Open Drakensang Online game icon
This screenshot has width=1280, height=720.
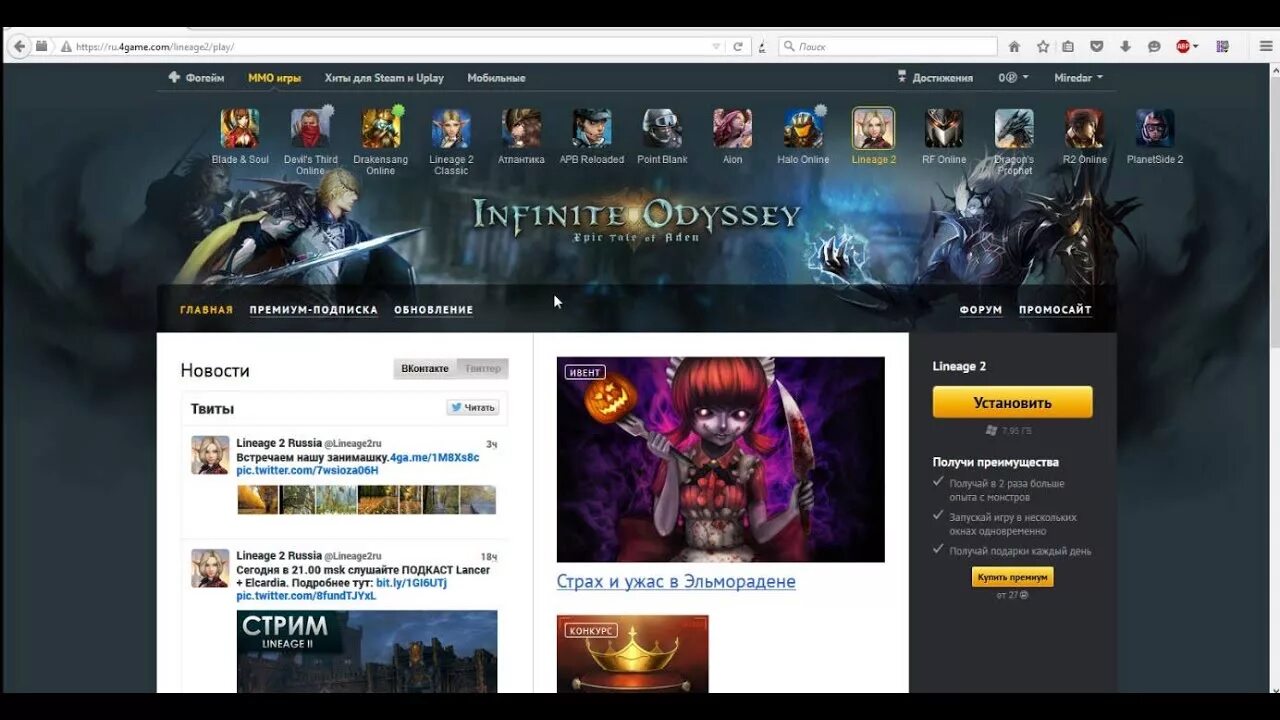pyautogui.click(x=381, y=129)
